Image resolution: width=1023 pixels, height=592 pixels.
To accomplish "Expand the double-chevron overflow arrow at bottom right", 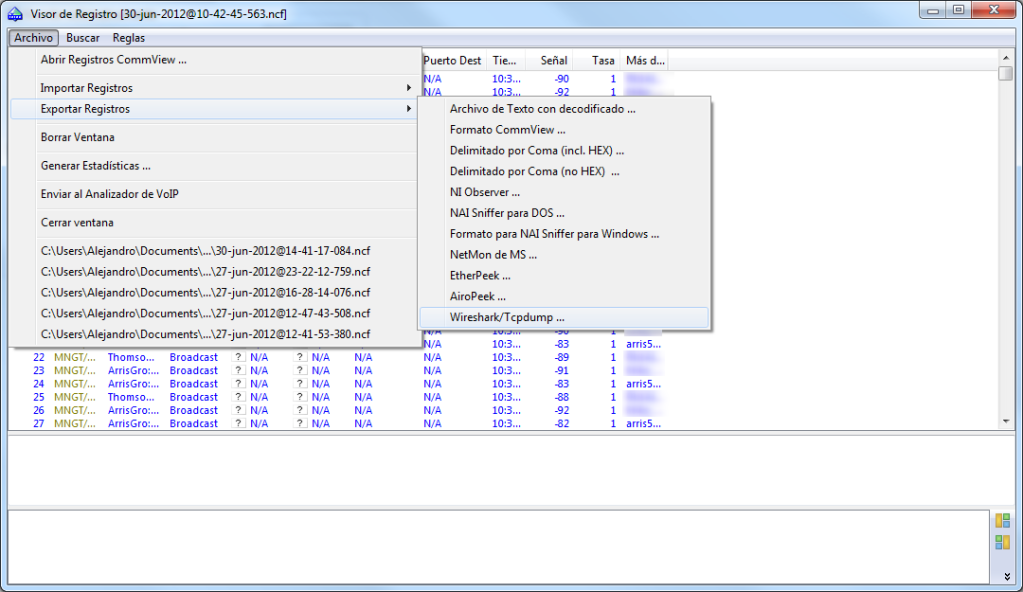I will [x=1007, y=576].
